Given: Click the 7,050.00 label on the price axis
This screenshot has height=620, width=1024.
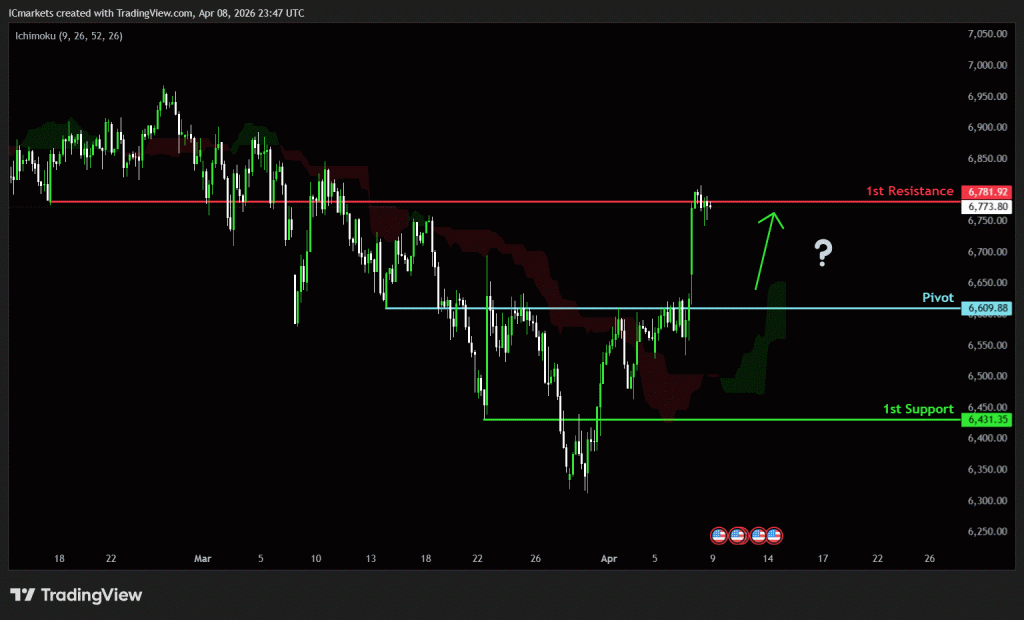Looking at the screenshot, I should pyautogui.click(x=986, y=34).
